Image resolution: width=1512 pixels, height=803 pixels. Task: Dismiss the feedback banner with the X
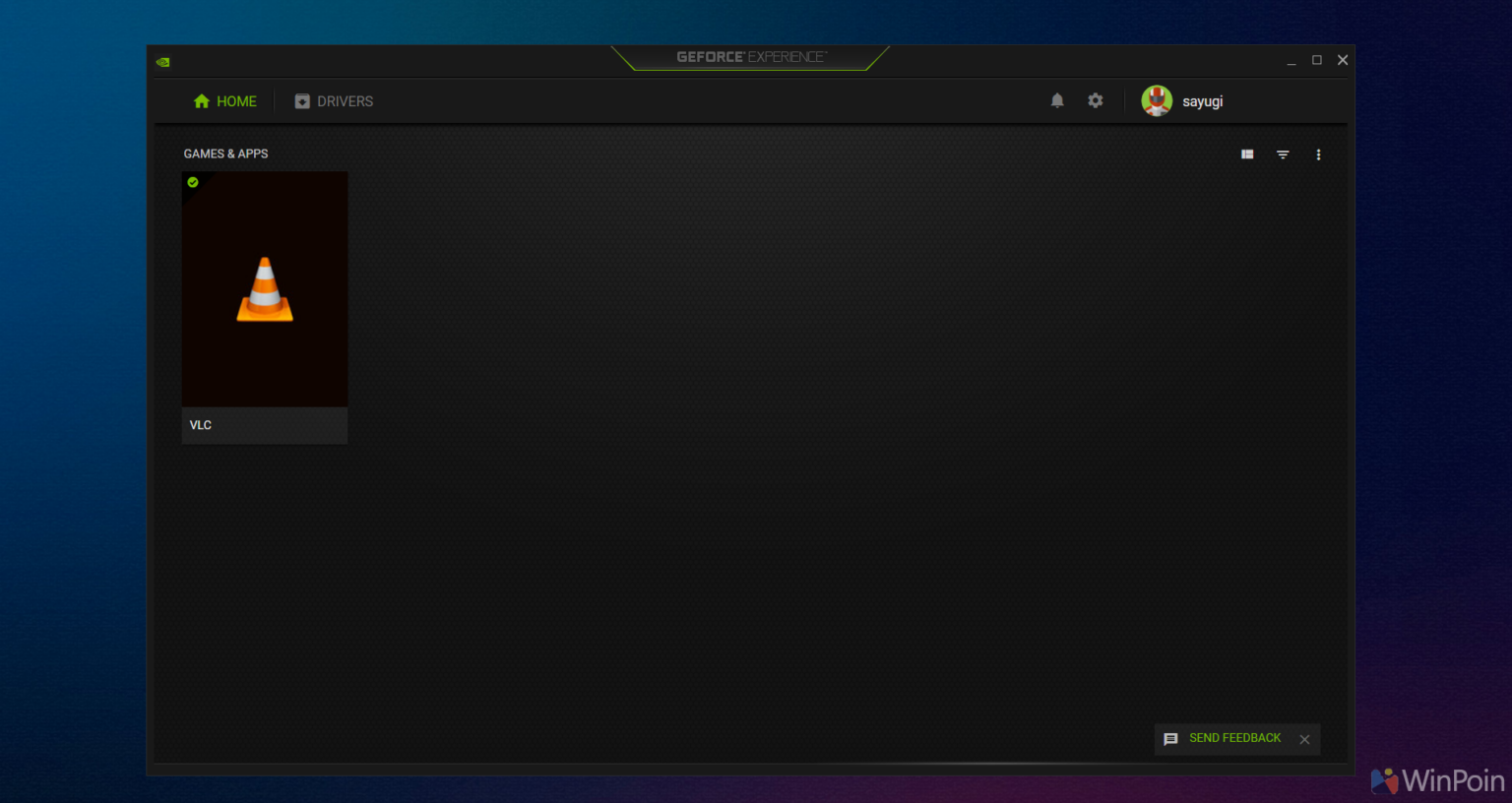pyautogui.click(x=1304, y=739)
